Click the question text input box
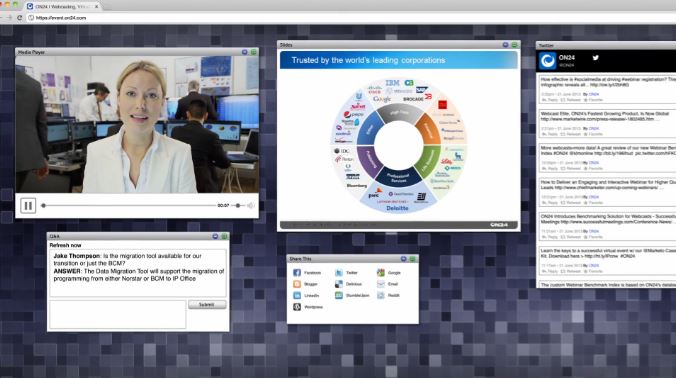Screen dimensions: 676x378 tap(118, 315)
